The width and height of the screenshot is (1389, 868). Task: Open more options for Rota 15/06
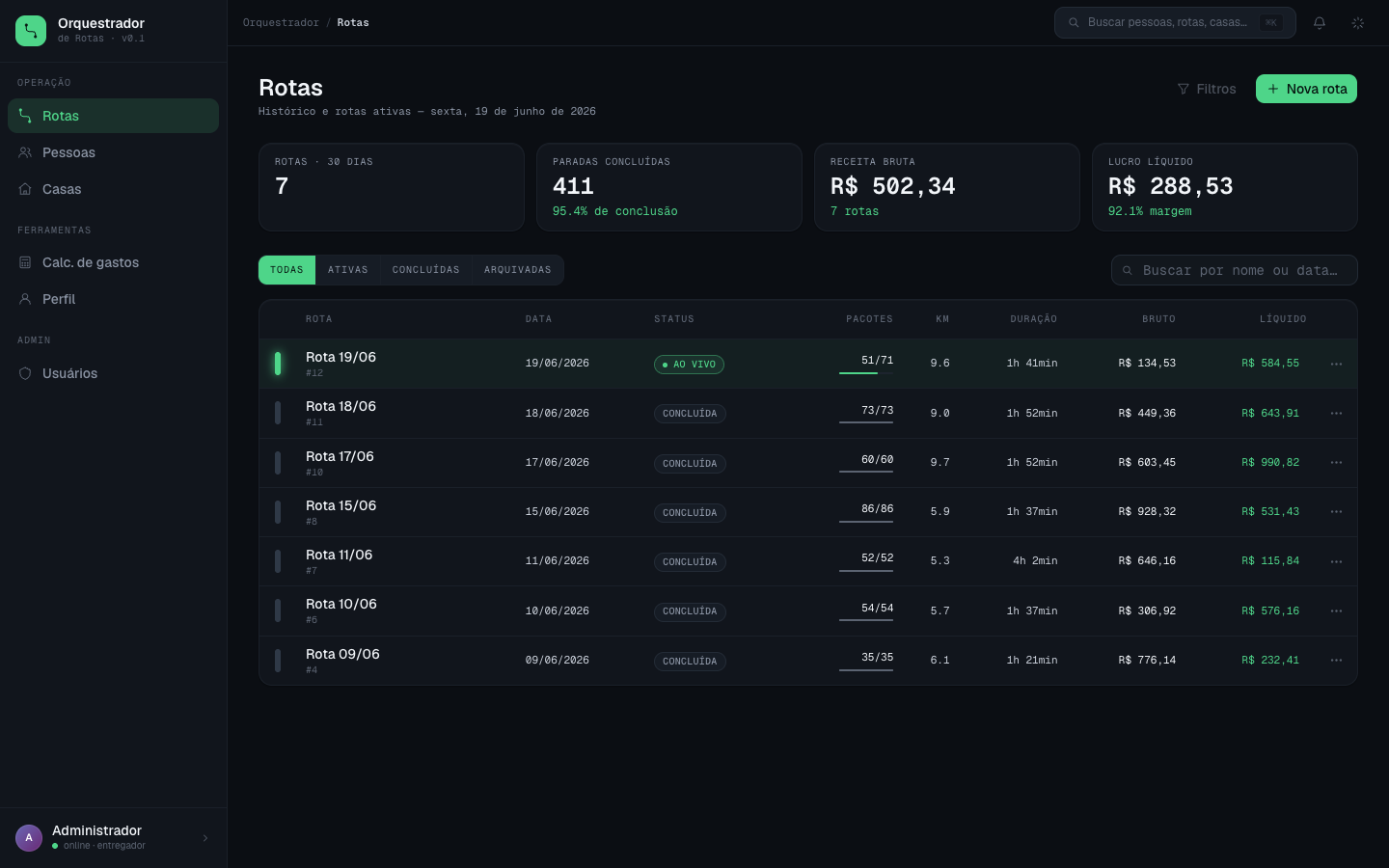coord(1336,511)
